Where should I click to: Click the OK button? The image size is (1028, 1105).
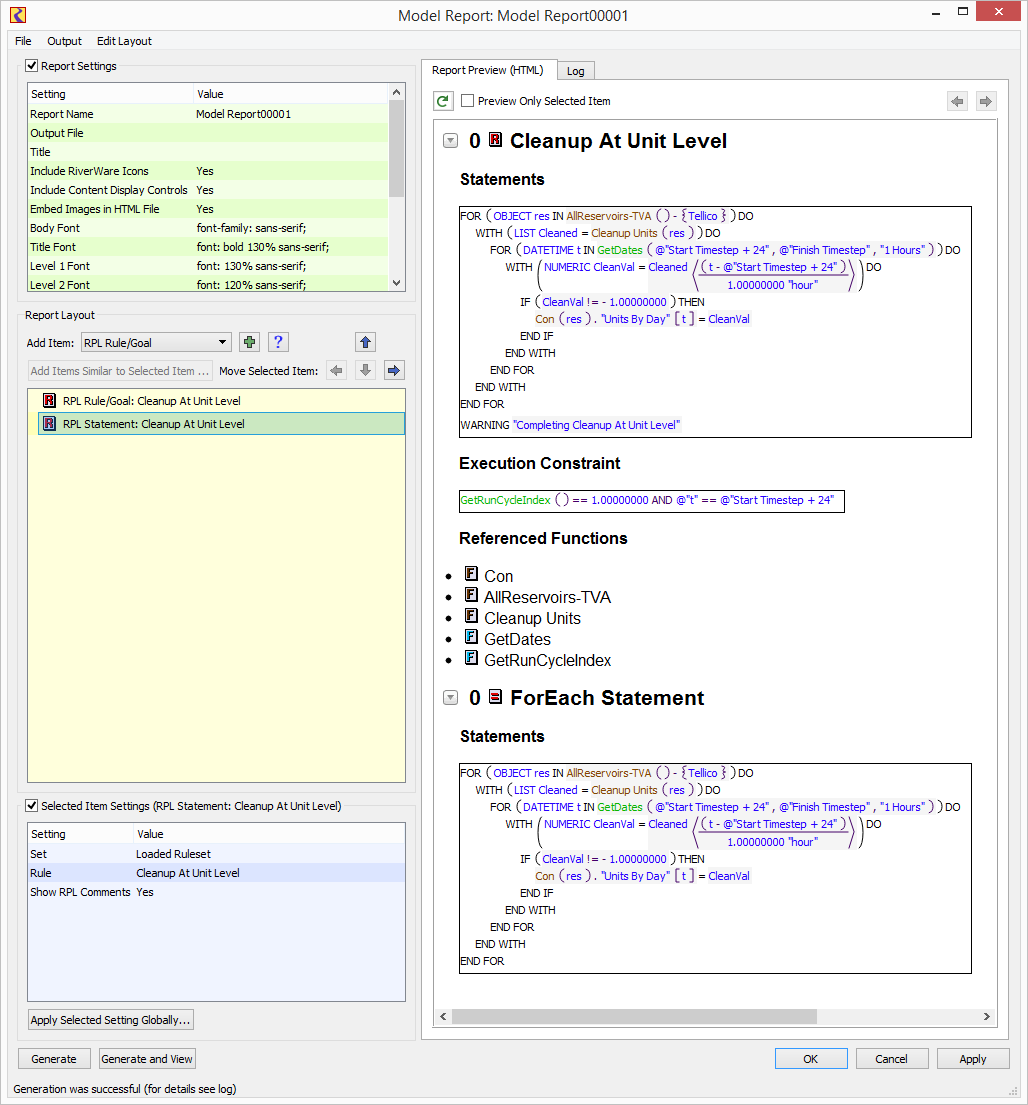click(x=811, y=1059)
